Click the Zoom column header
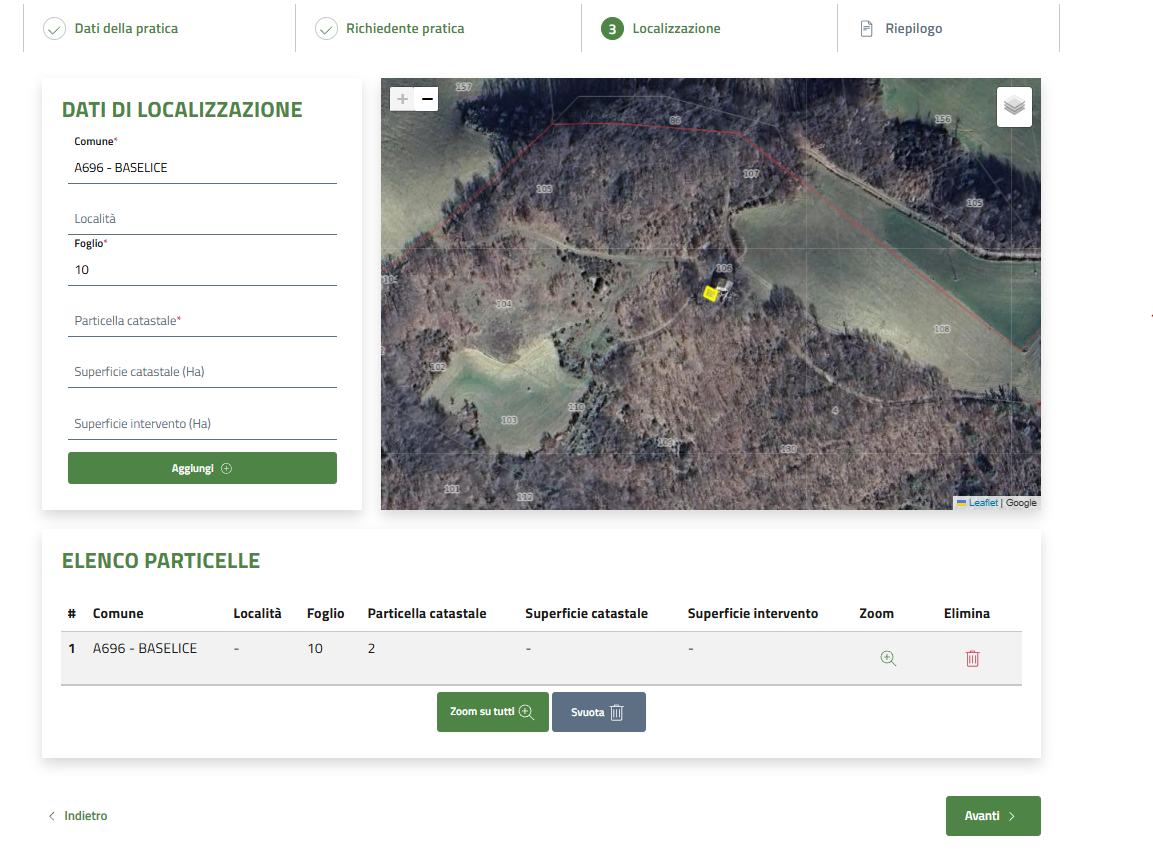This screenshot has height=852, width=1153. [x=876, y=613]
